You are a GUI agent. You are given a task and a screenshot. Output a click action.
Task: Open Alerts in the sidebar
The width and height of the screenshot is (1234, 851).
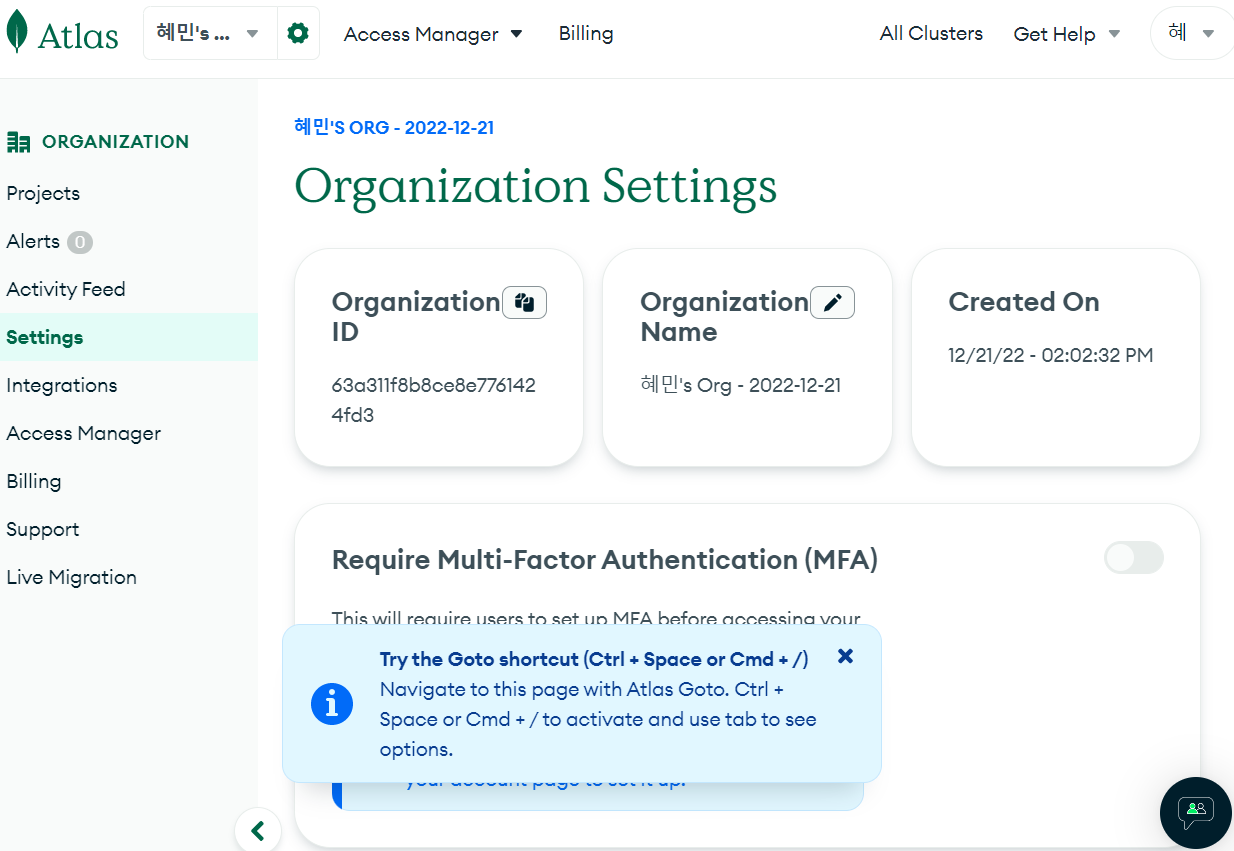coord(33,241)
